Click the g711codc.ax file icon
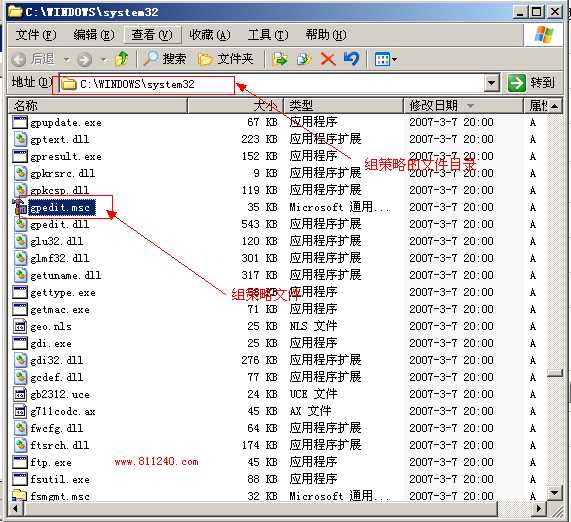Viewport: 571px width, 522px height. (20, 411)
